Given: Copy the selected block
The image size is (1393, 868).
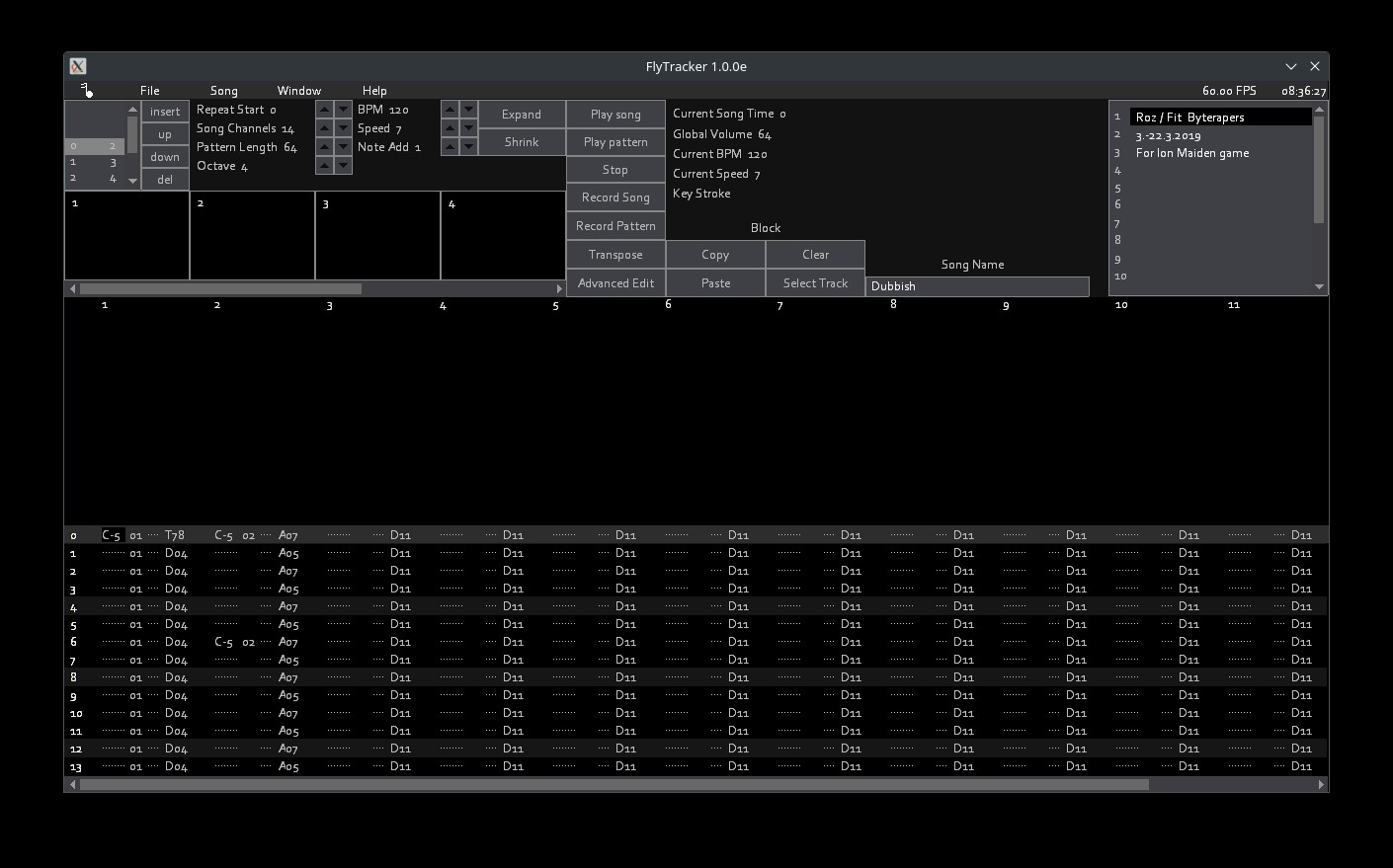Looking at the screenshot, I should coord(715,255).
